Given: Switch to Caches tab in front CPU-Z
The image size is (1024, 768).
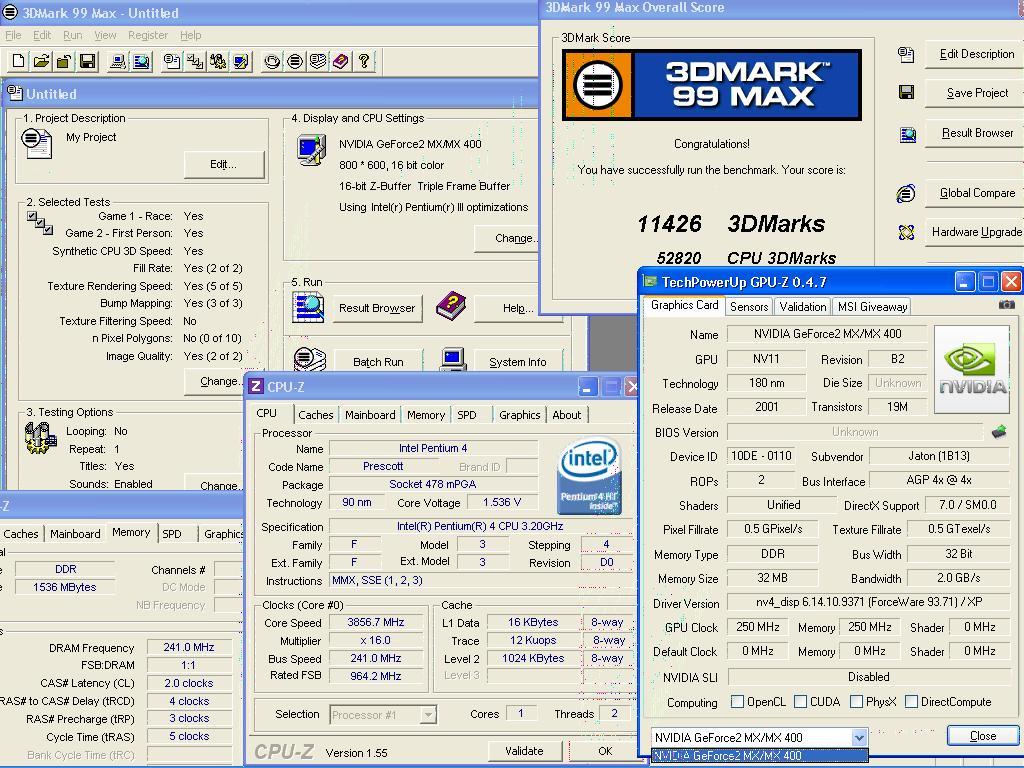Looking at the screenshot, I should pos(315,415).
